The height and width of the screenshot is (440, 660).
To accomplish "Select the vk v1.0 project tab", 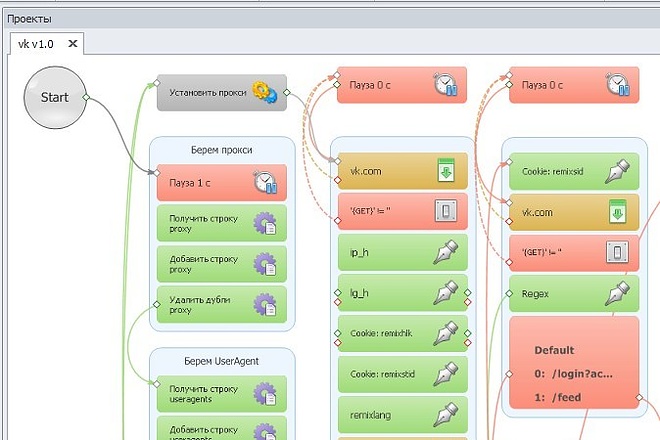I will click(x=36, y=44).
